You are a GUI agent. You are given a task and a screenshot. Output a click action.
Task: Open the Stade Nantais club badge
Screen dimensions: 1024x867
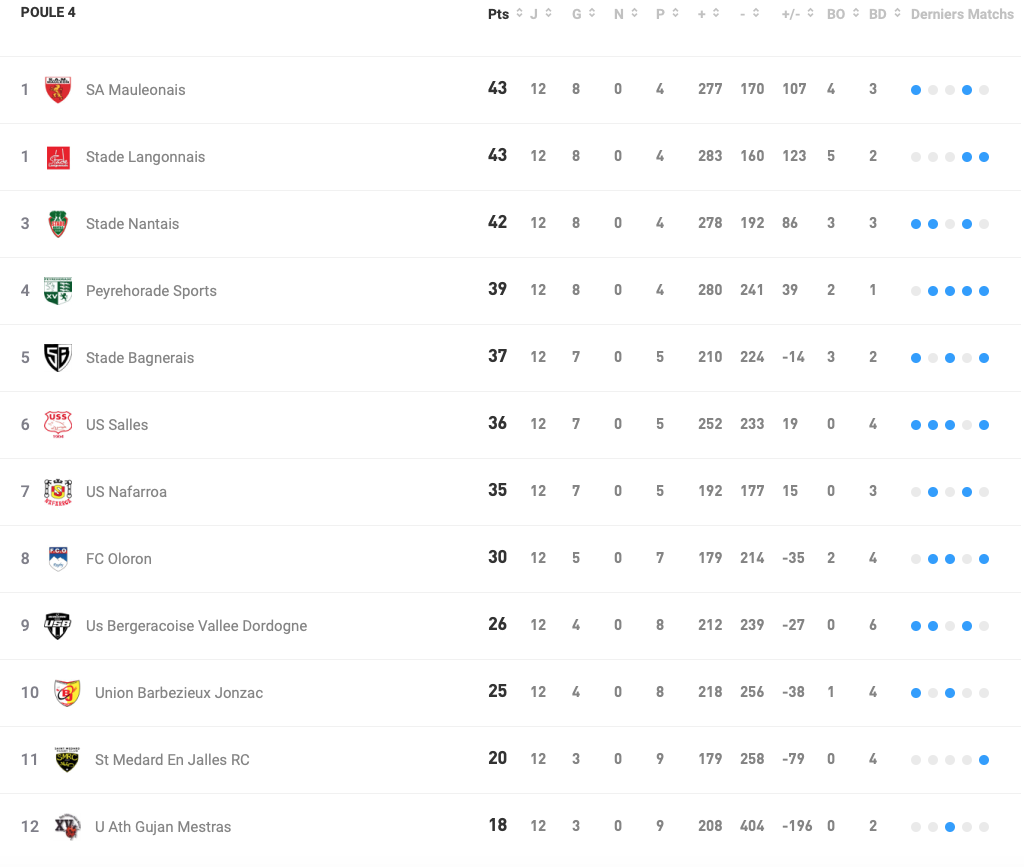pyautogui.click(x=58, y=223)
